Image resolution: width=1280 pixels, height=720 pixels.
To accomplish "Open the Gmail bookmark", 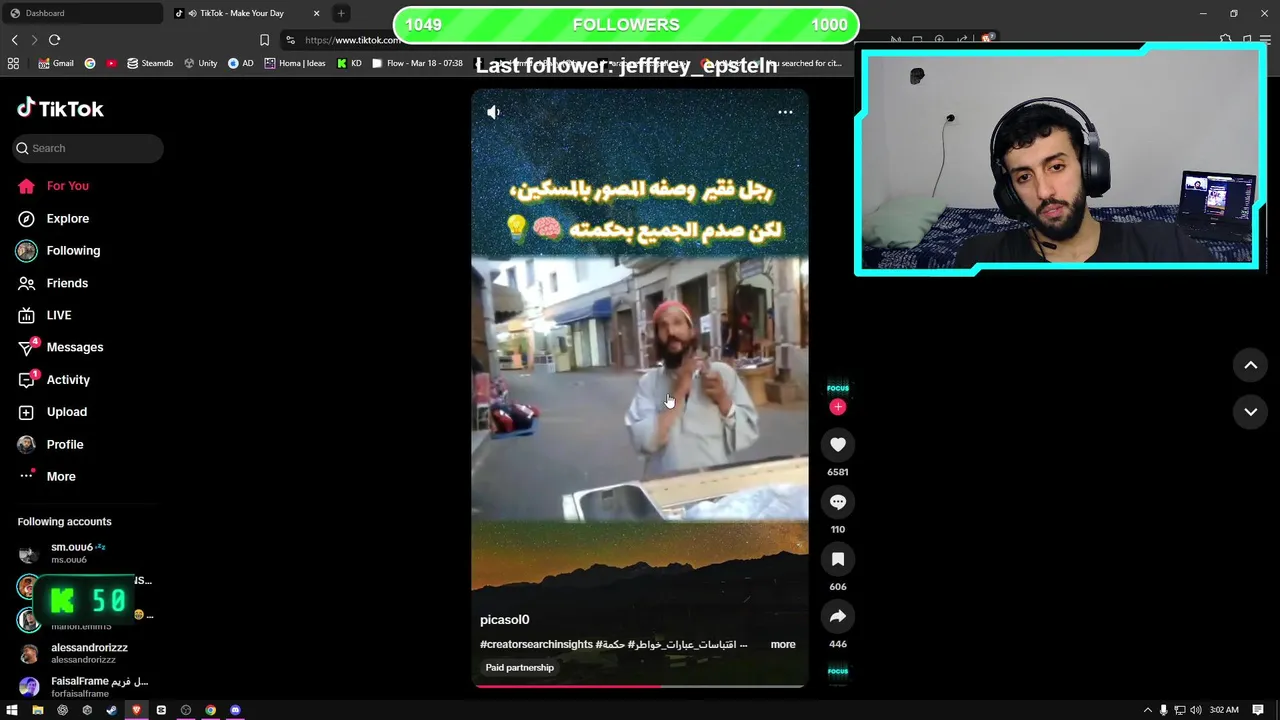I will click(55, 63).
